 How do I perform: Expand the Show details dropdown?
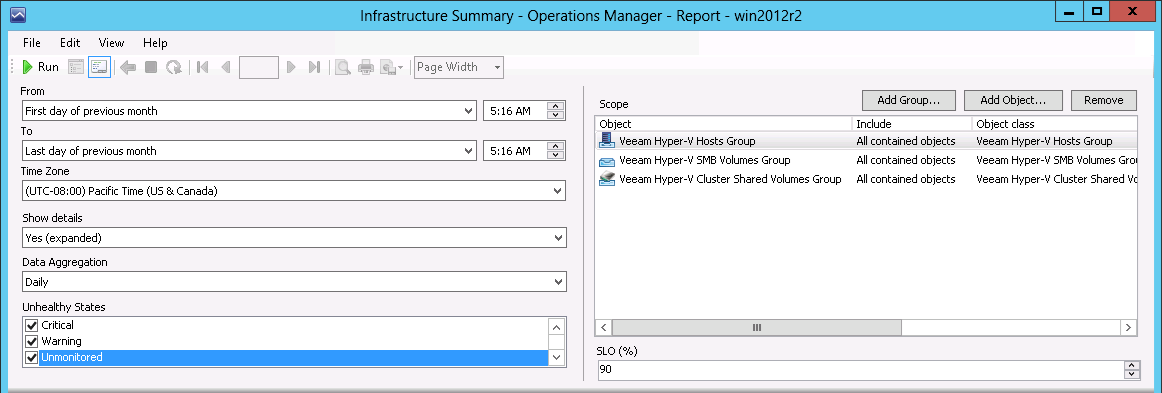click(x=558, y=238)
